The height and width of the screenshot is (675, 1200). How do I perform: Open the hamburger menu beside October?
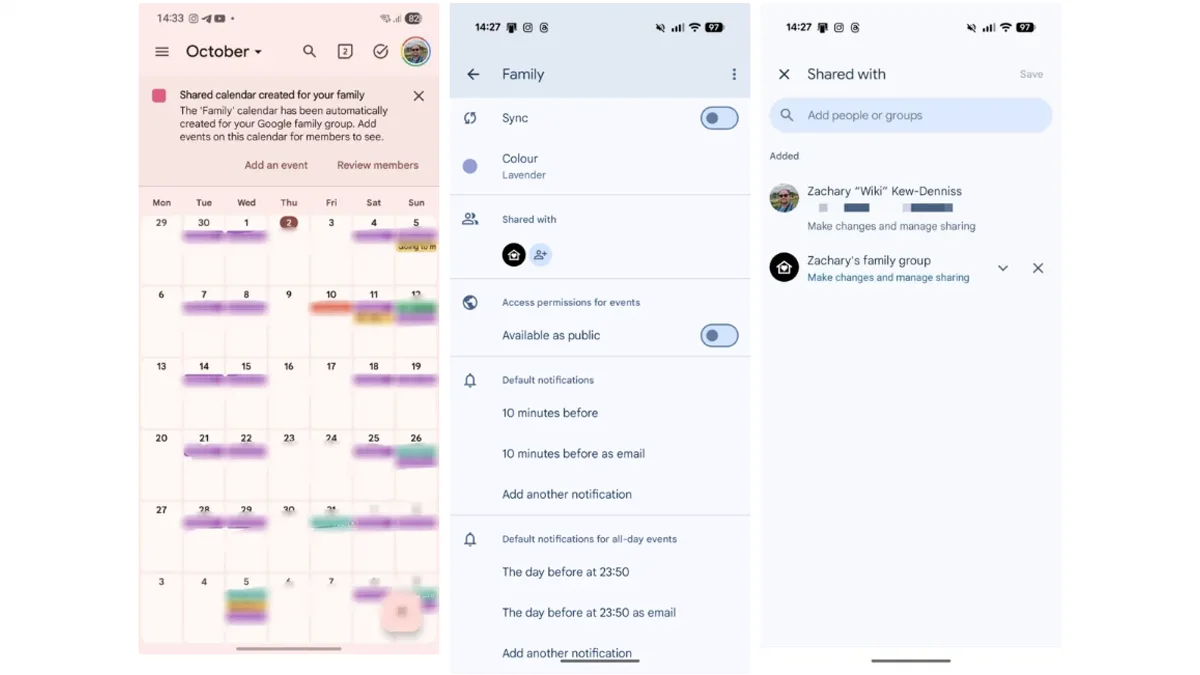(x=162, y=52)
